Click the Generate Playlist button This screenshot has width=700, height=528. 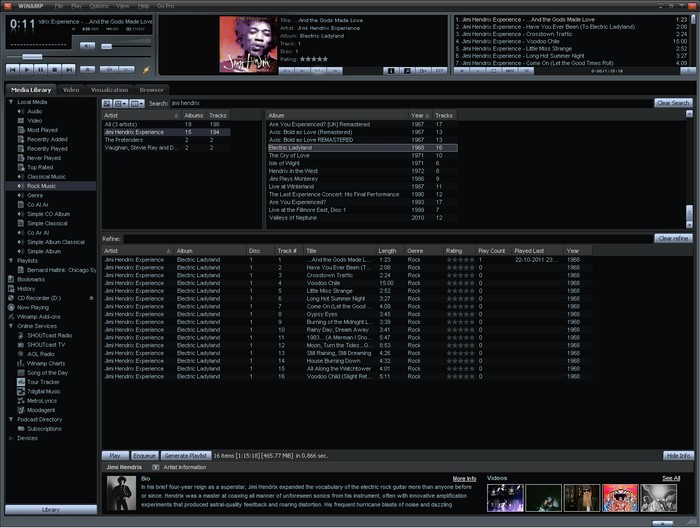pyautogui.click(x=186, y=455)
